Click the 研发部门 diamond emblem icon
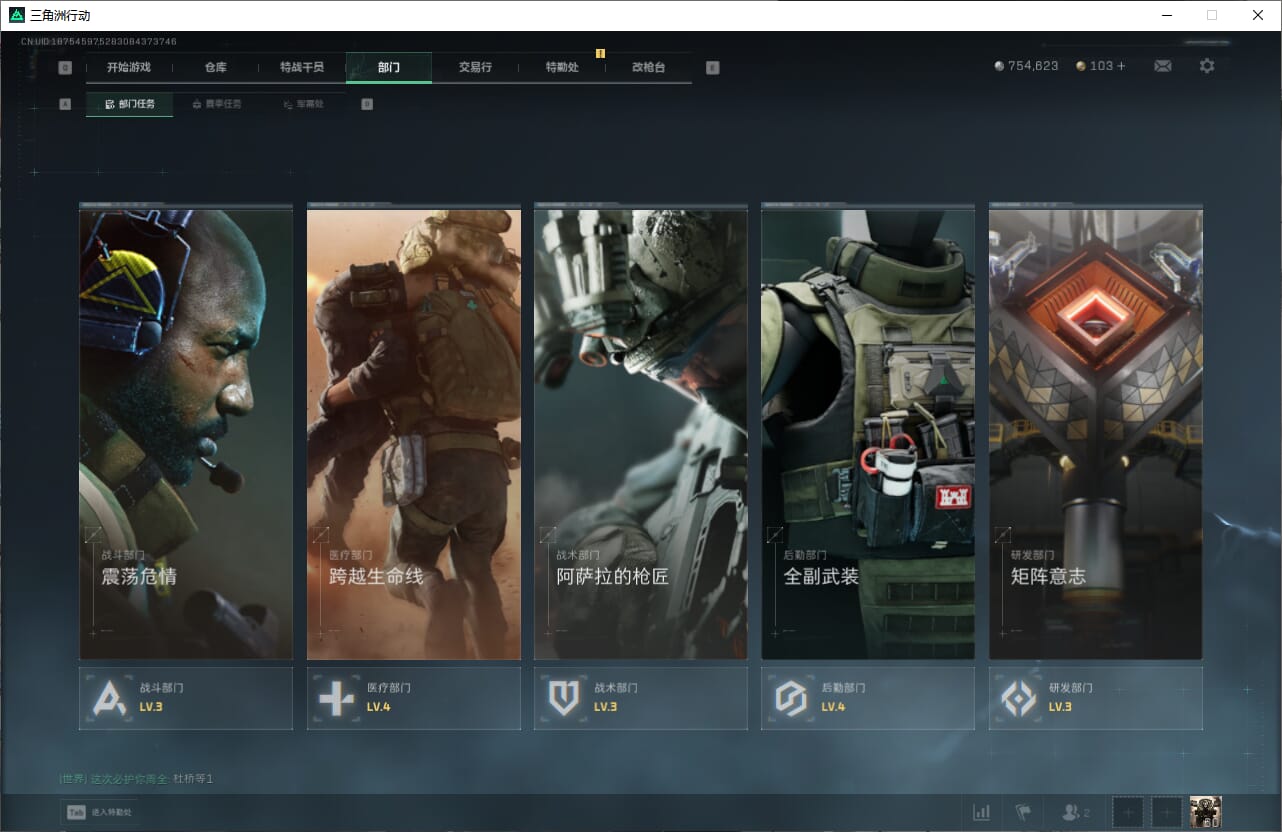 (x=1019, y=698)
